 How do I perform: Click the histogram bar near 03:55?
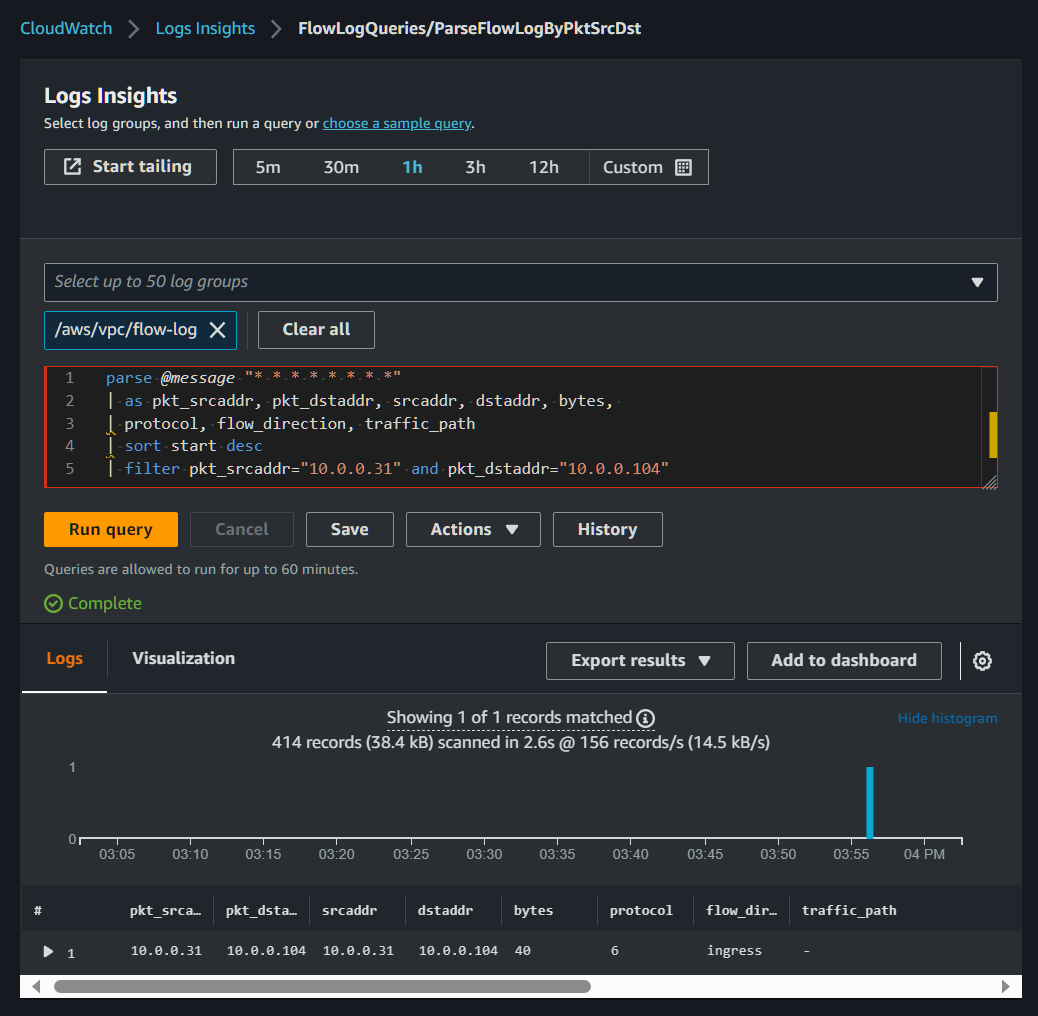[x=870, y=803]
